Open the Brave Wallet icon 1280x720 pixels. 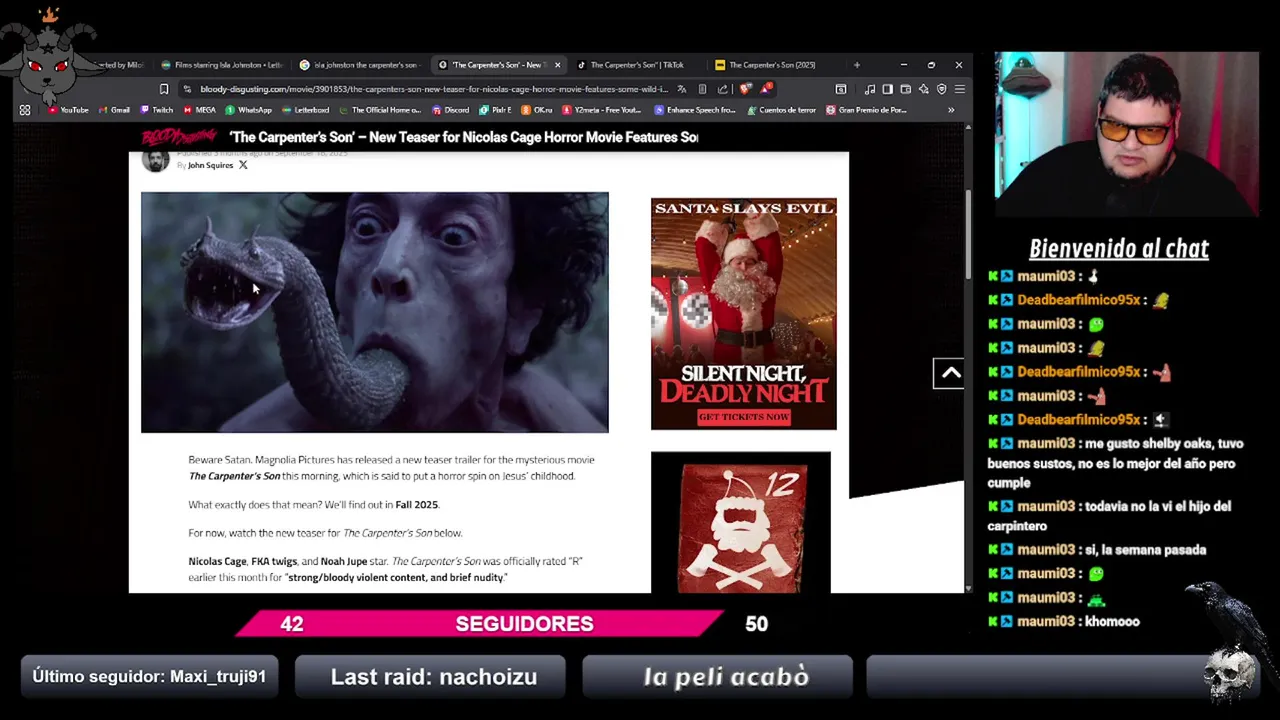[905, 89]
